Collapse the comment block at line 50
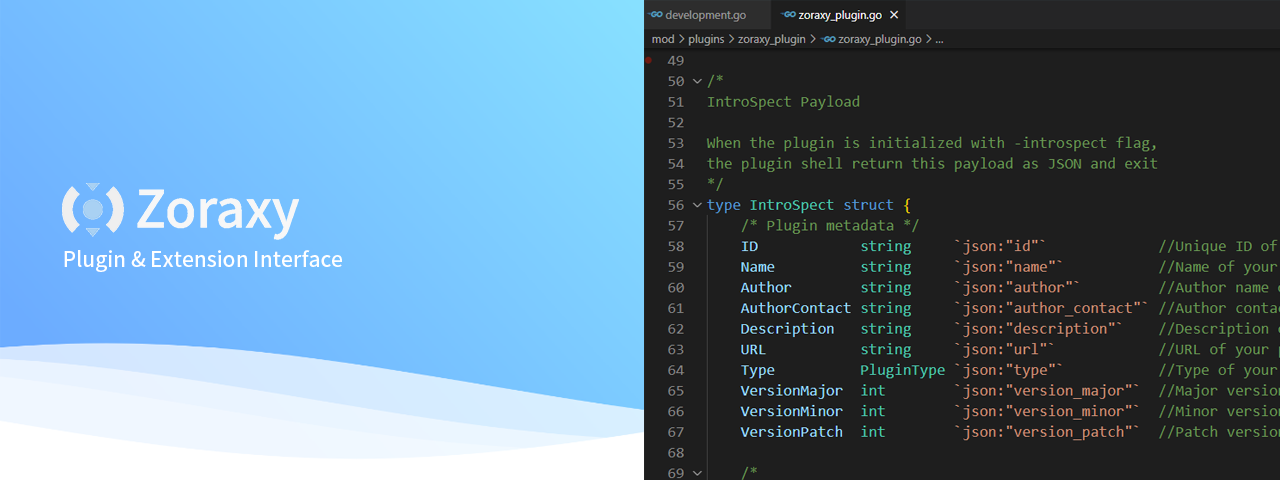The height and width of the screenshot is (480, 1280). point(697,81)
